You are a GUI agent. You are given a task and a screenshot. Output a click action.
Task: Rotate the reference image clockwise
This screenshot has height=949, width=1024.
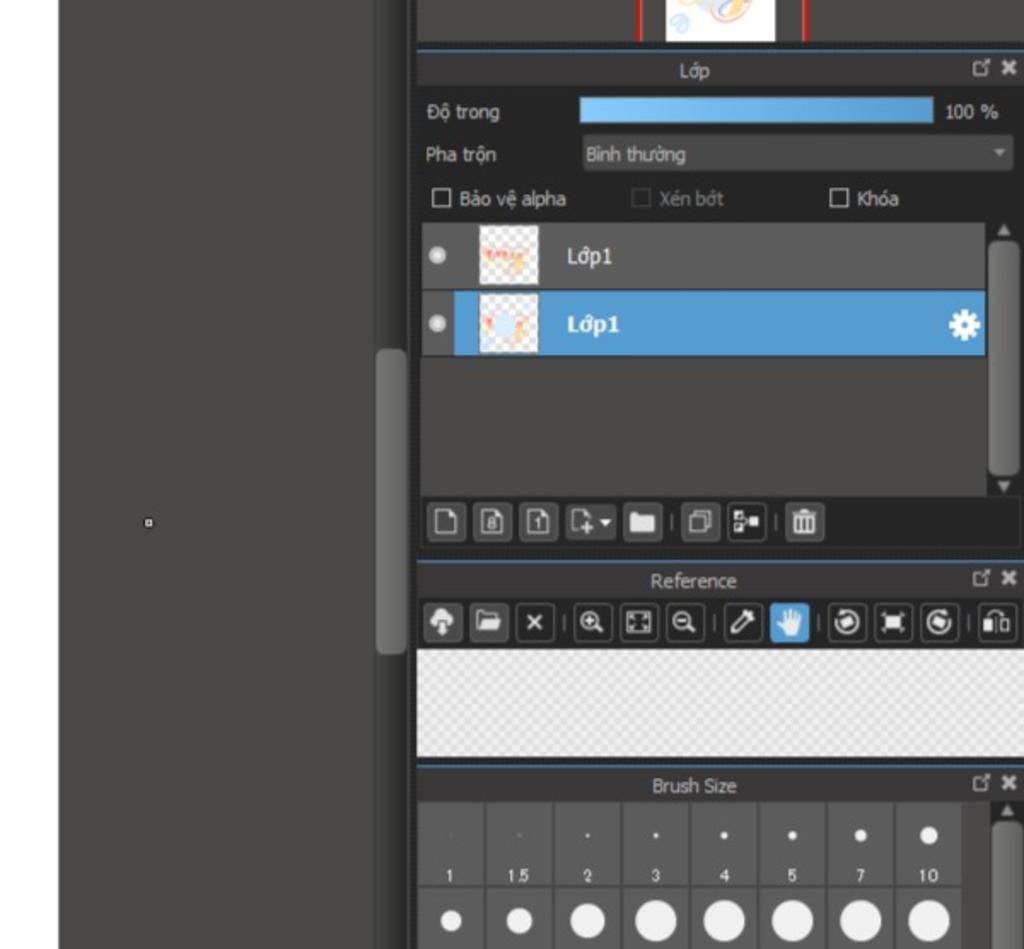939,622
